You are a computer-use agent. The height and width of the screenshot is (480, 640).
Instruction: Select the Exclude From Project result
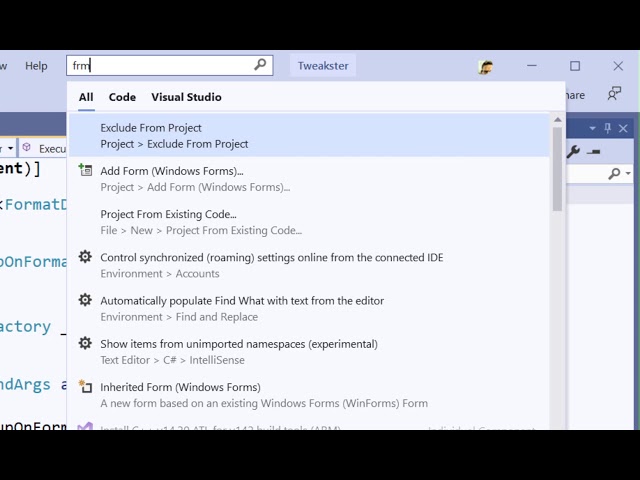click(x=309, y=136)
